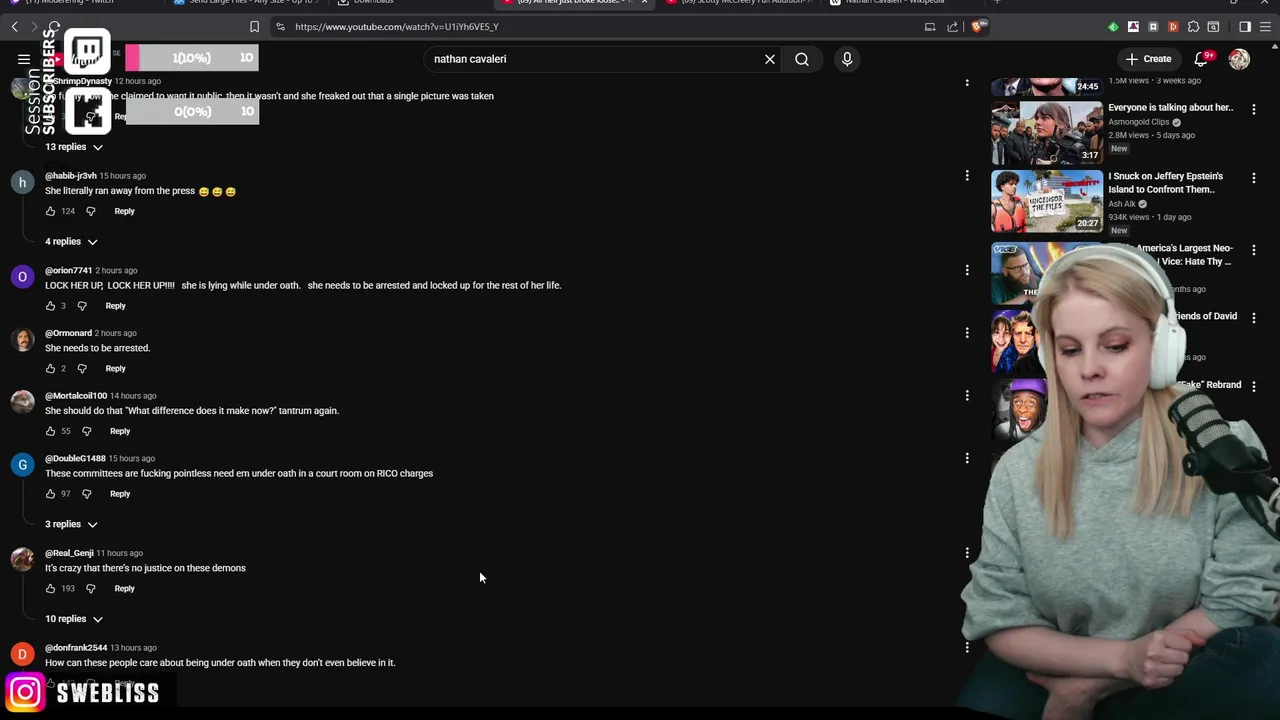Like the comment by @Mortalcoil100
The height and width of the screenshot is (720, 1280).
click(50, 431)
